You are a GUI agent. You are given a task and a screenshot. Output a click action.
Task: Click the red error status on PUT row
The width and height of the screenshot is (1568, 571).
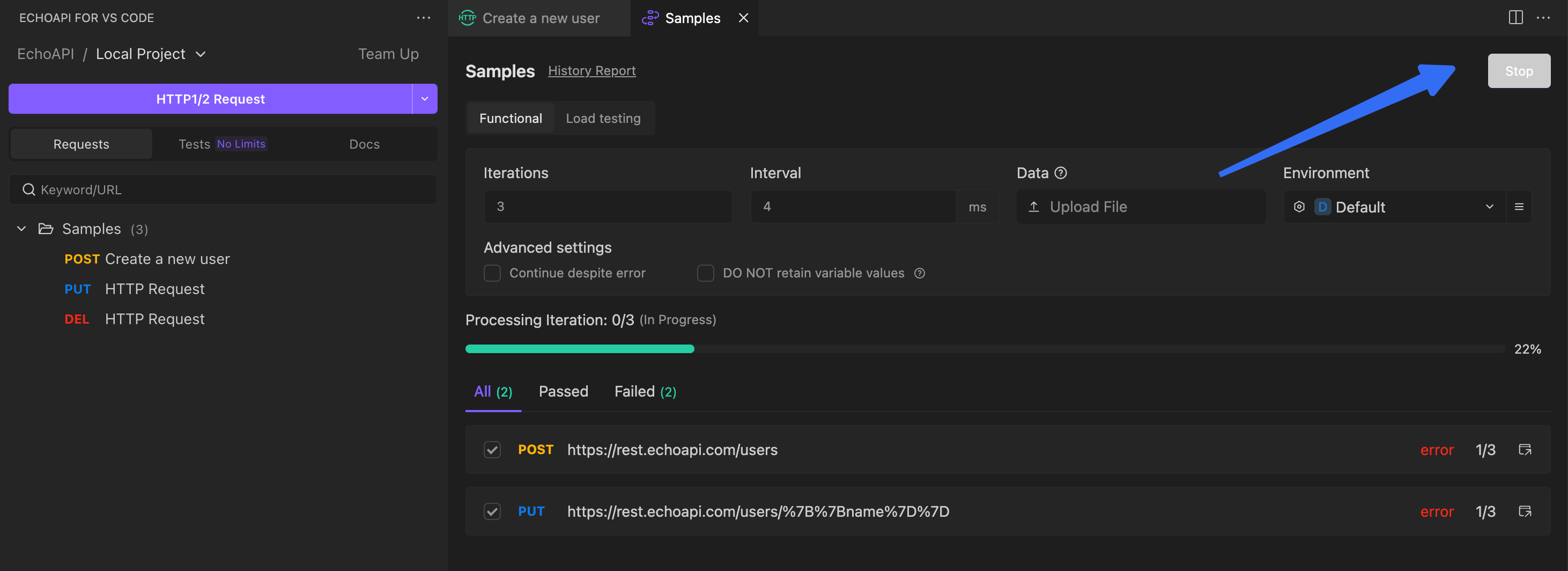coord(1437,511)
